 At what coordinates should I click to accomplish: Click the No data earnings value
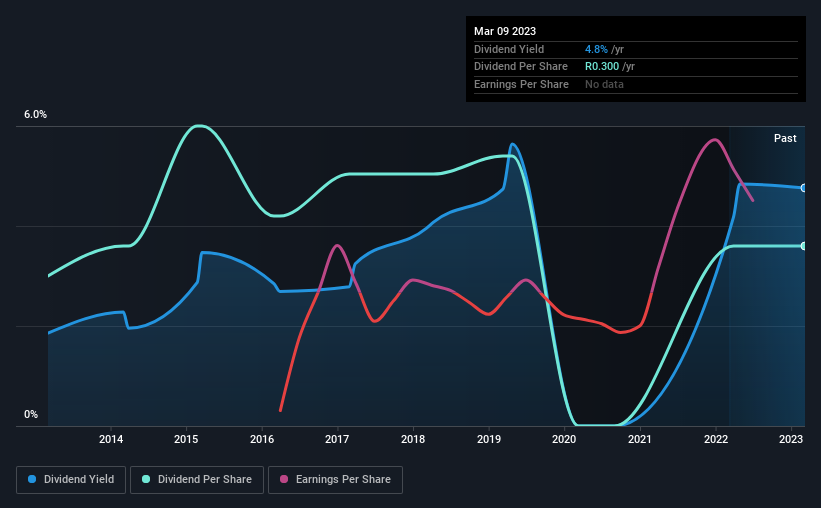(x=604, y=84)
